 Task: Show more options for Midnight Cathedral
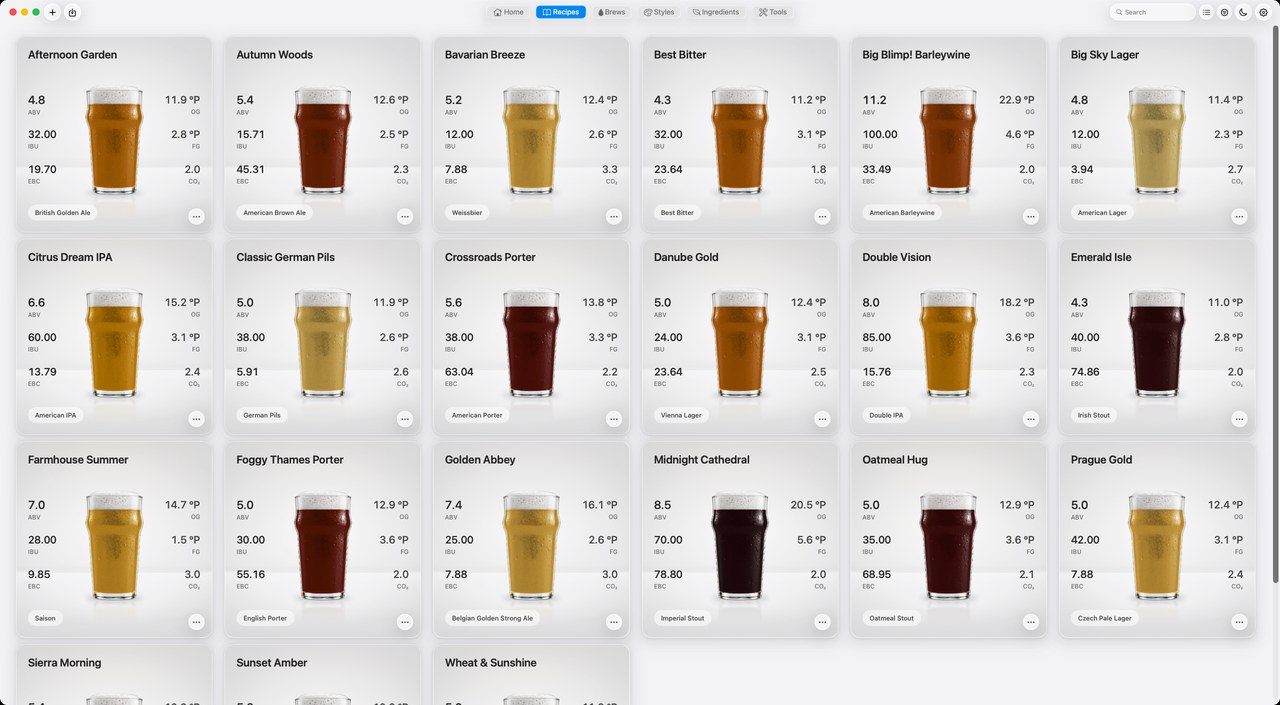822,622
